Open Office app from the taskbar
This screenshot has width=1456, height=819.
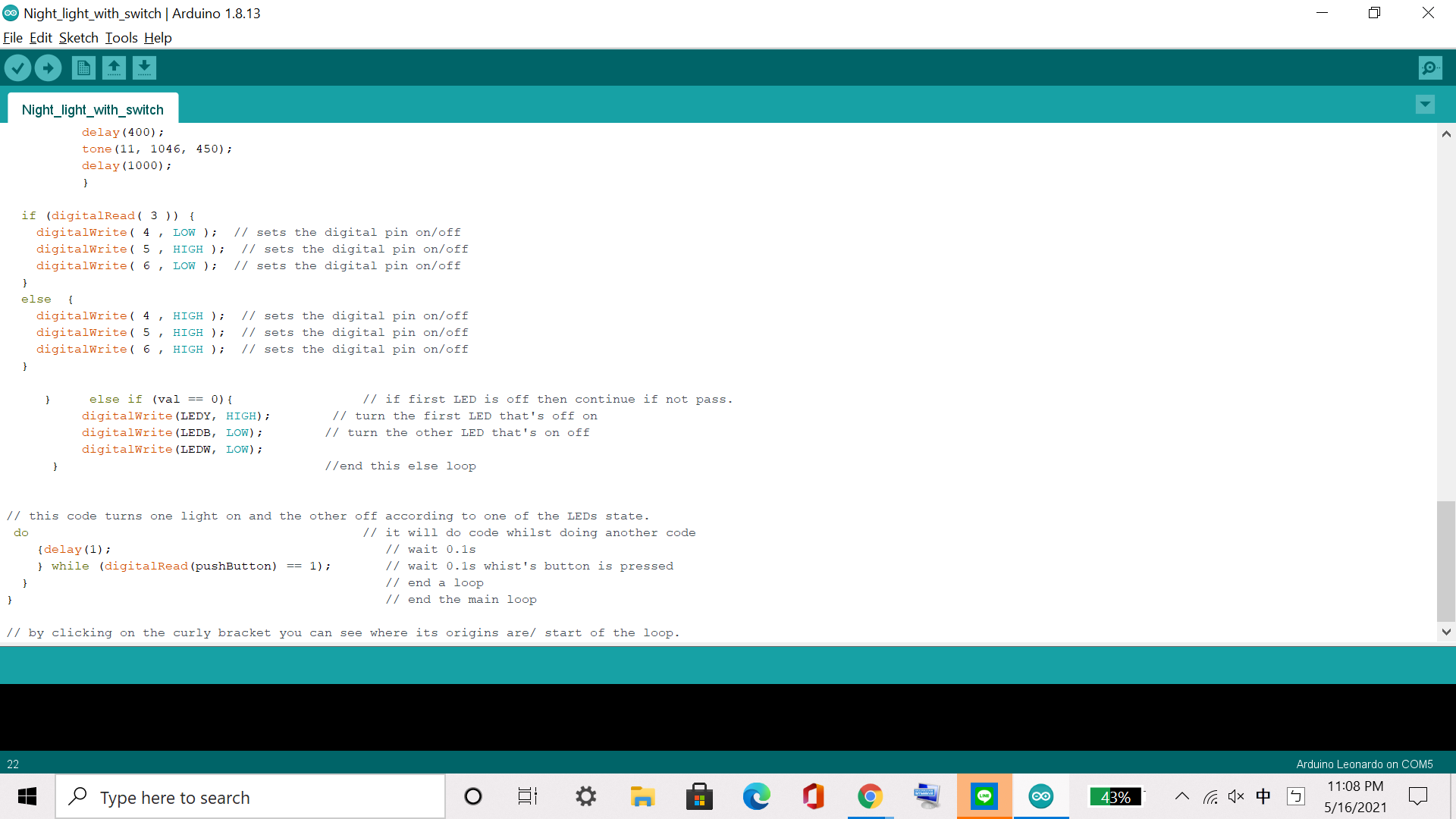click(x=813, y=796)
